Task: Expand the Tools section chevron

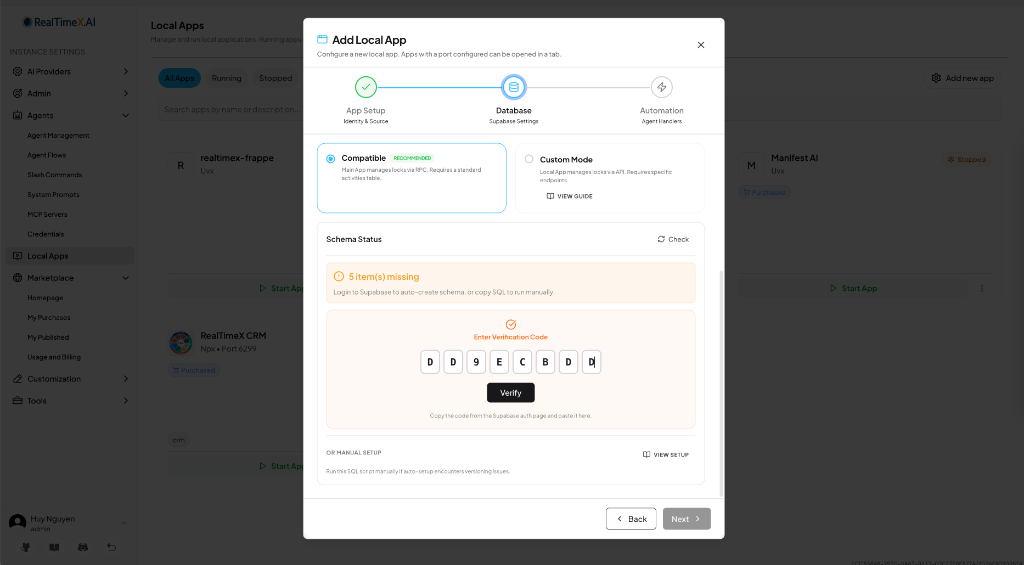Action: coord(126,400)
